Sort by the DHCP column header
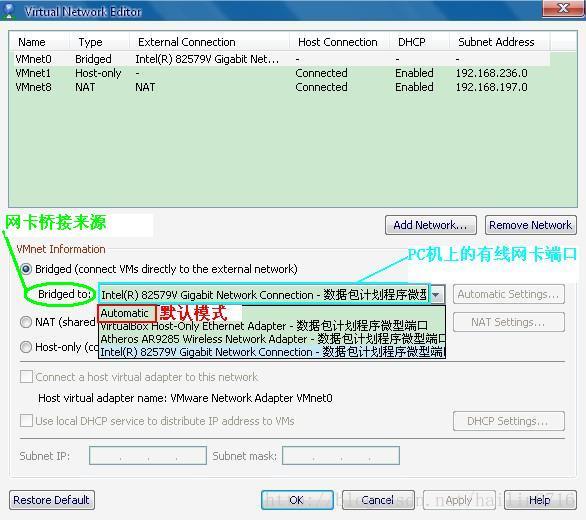586x520 pixels. [x=419, y=42]
